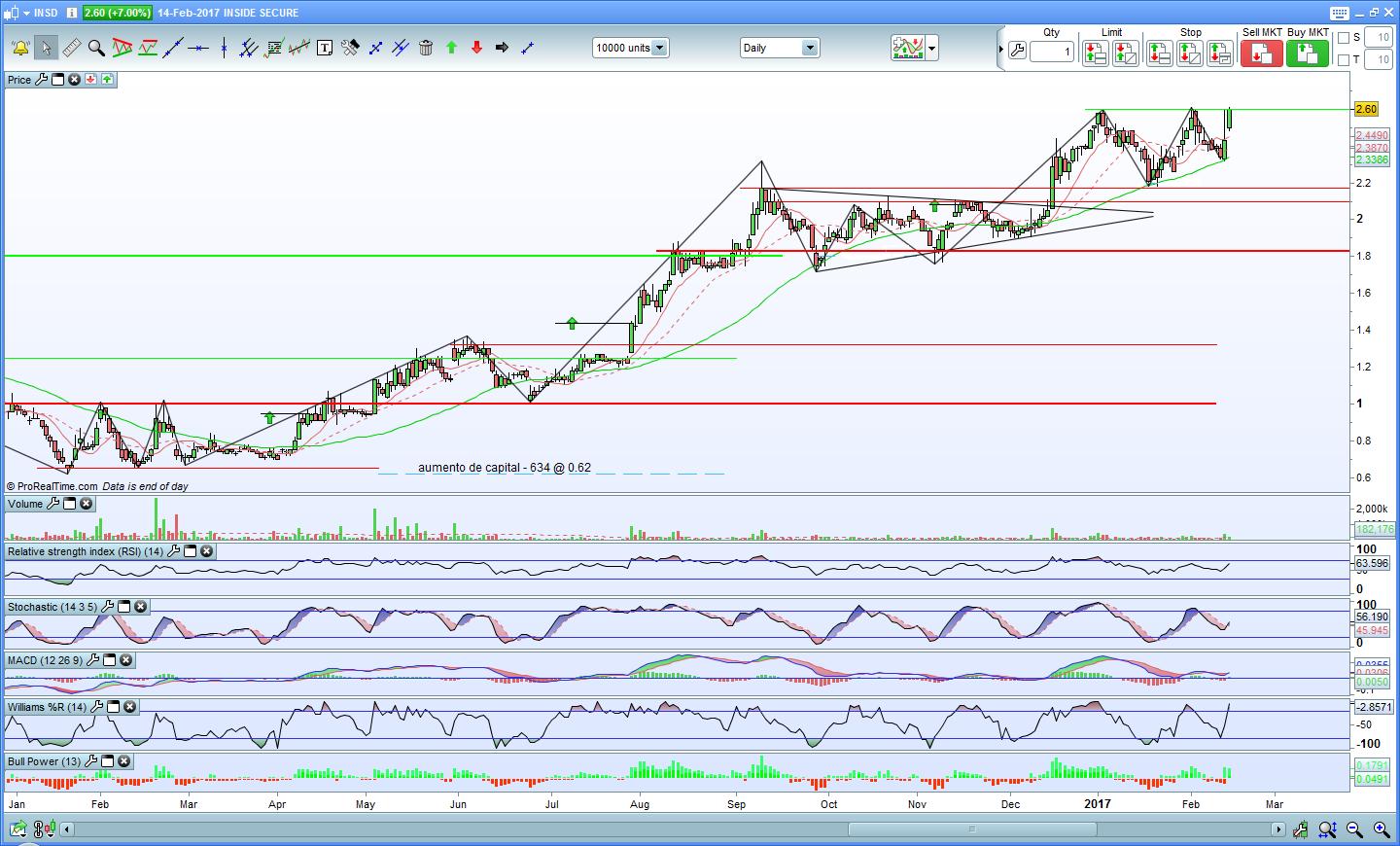Screen dimensions: 1400x846
Task: Click the red down arrow on Price label
Action: click(90, 80)
